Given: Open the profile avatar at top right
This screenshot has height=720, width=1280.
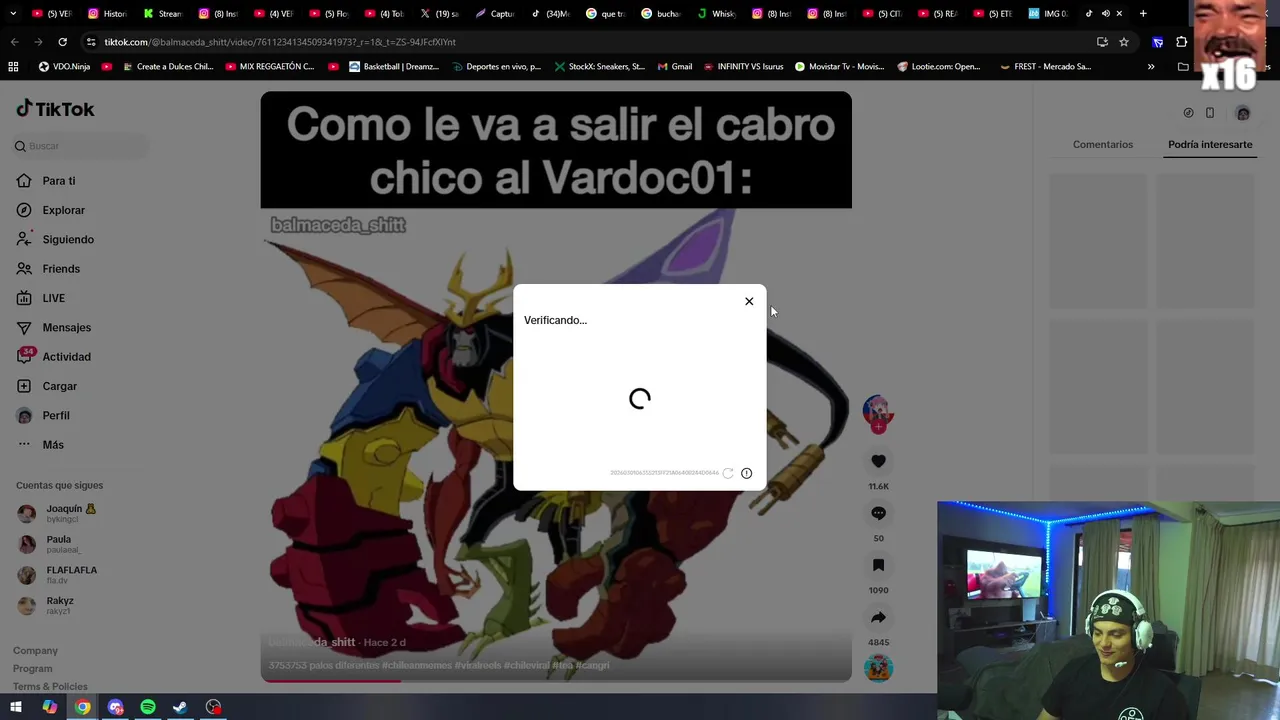Looking at the screenshot, I should [1243, 113].
